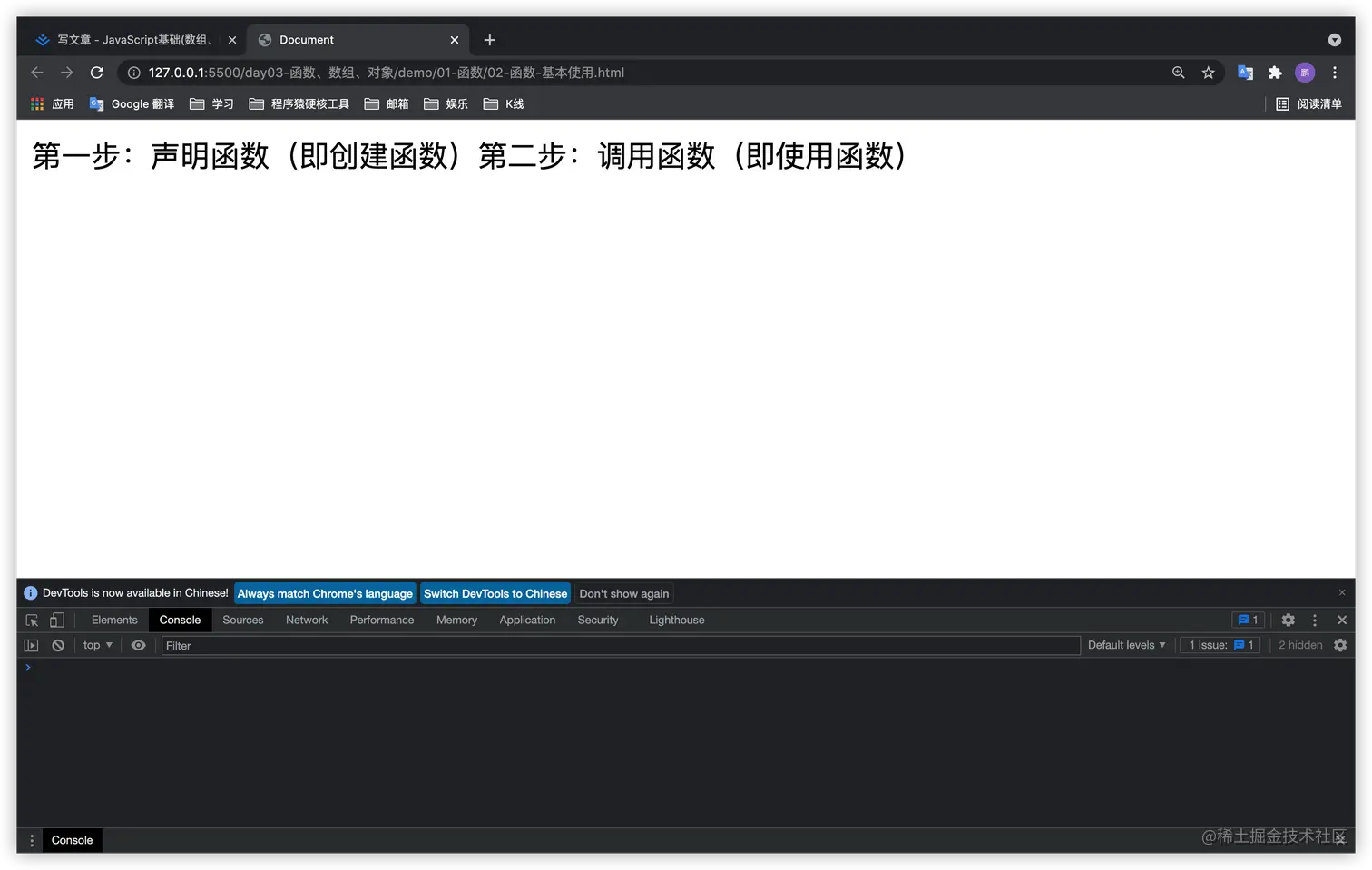This screenshot has width=1372, height=870.
Task: Open the zoom magnifier in address bar
Action: 1178,73
